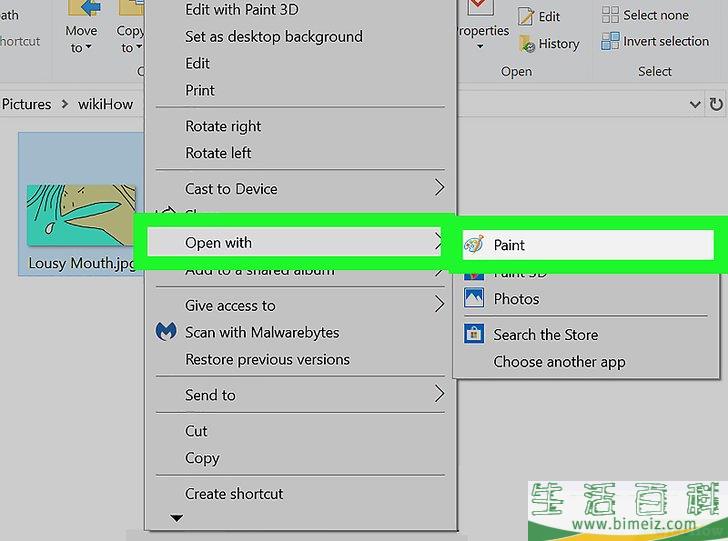
Task: Click the refresh button
Action: (x=716, y=104)
